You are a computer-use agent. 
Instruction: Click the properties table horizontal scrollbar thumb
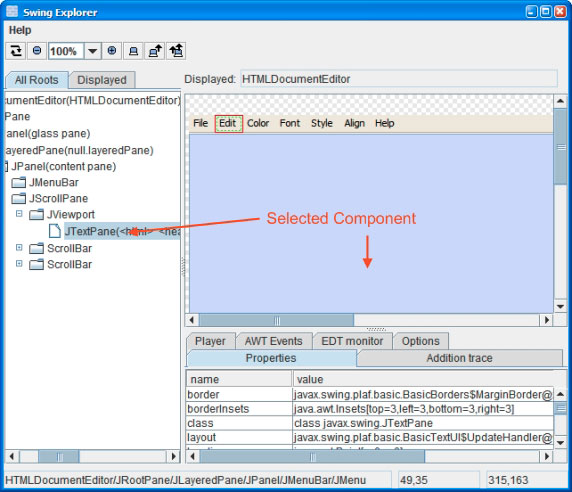(312, 456)
